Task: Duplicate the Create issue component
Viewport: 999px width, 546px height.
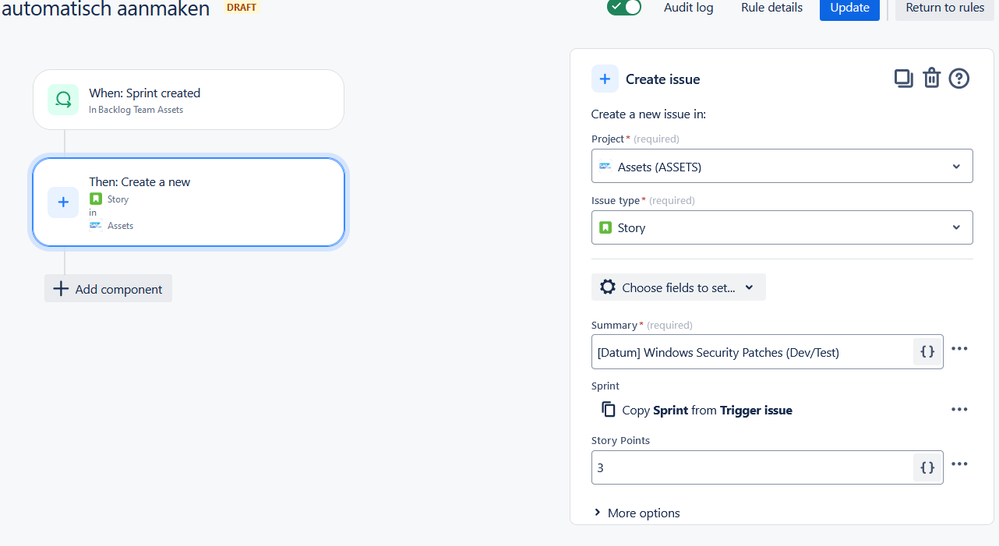Action: [x=903, y=78]
